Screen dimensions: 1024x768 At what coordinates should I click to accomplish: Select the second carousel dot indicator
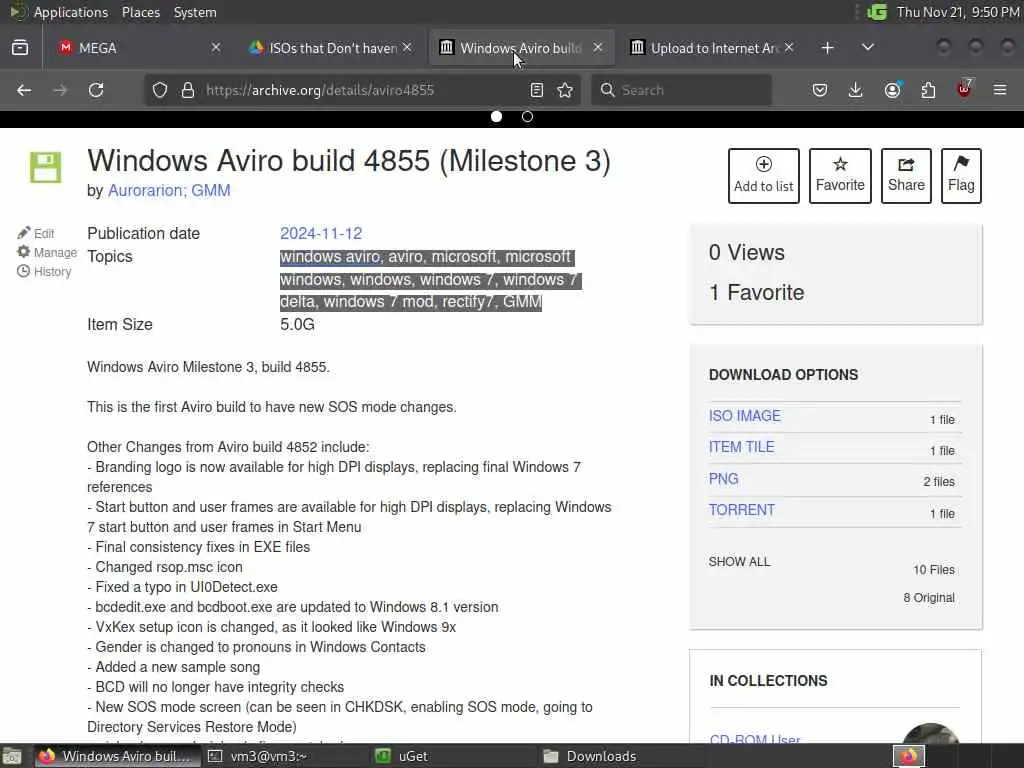(x=528, y=116)
